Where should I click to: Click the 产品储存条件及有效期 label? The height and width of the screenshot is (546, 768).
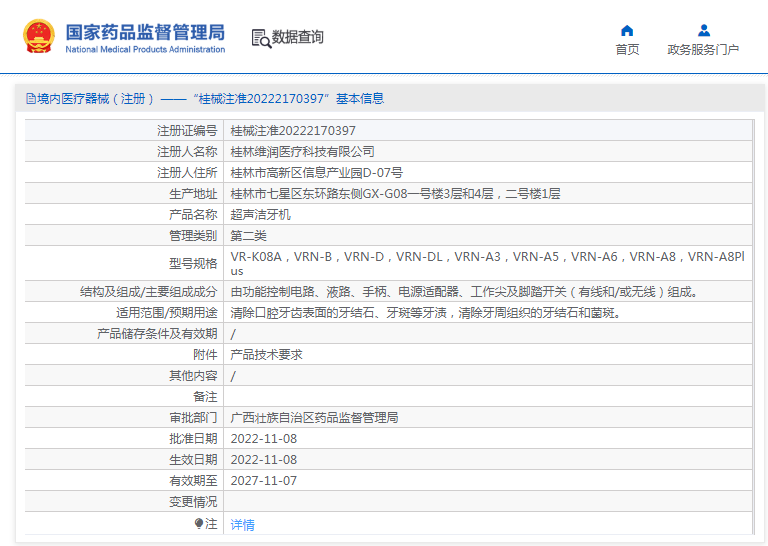pyautogui.click(x=157, y=334)
